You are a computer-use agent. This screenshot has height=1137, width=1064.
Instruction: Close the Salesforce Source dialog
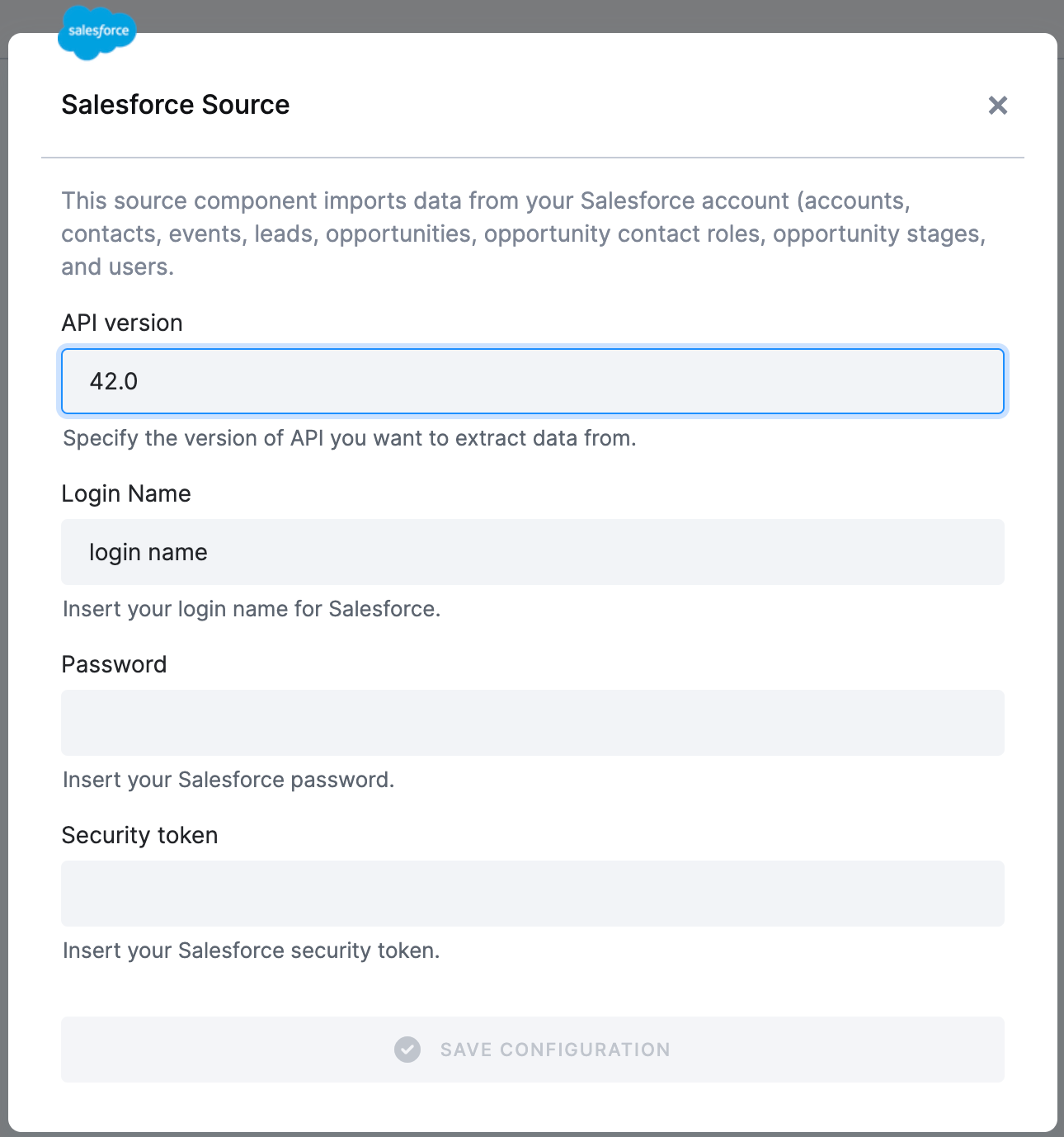point(997,106)
